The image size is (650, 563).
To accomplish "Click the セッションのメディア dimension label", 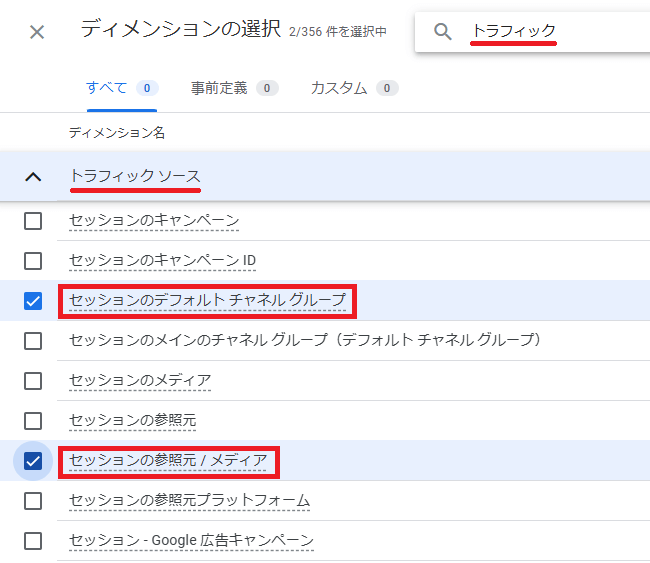I will pos(140,381).
